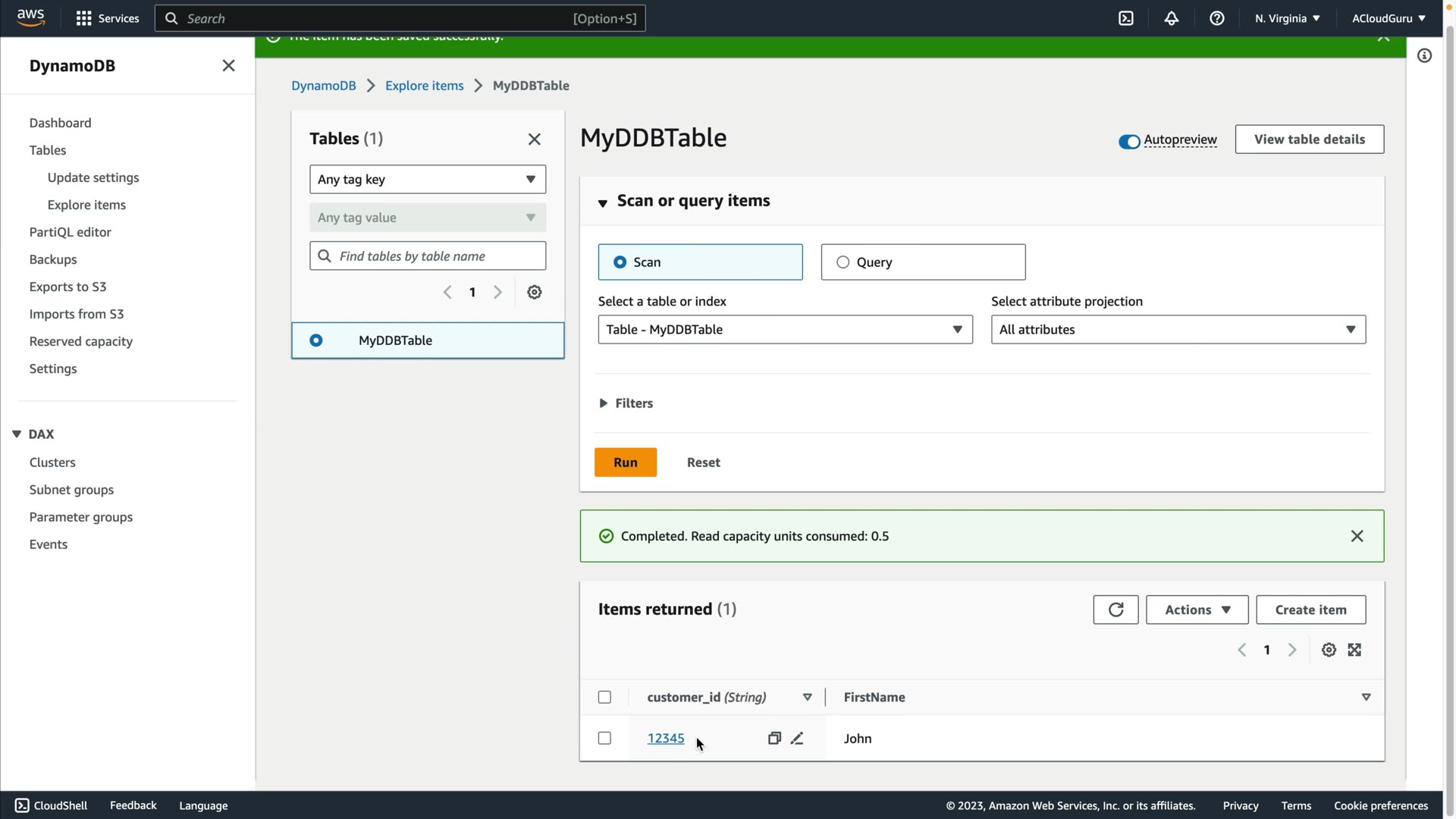
Task: Select the Query radio option
Action: tap(843, 262)
